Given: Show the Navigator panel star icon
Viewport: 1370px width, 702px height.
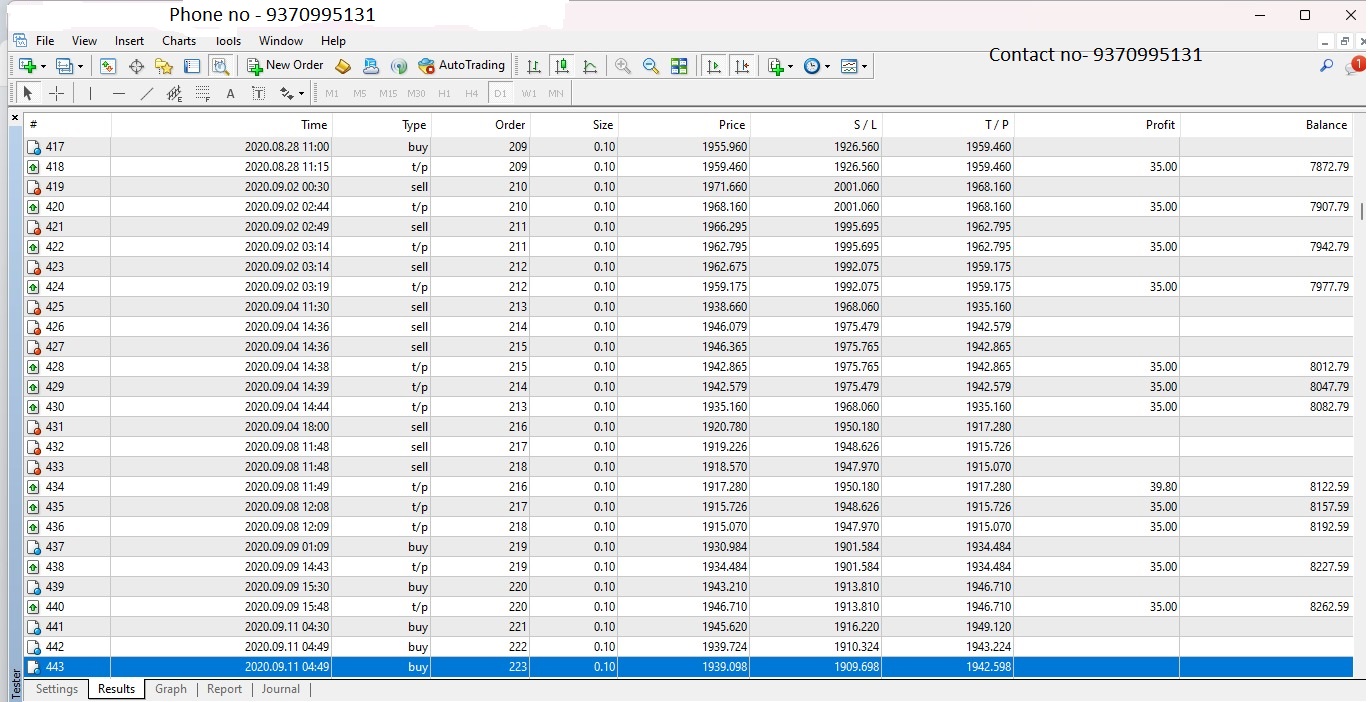Looking at the screenshot, I should click(x=164, y=66).
